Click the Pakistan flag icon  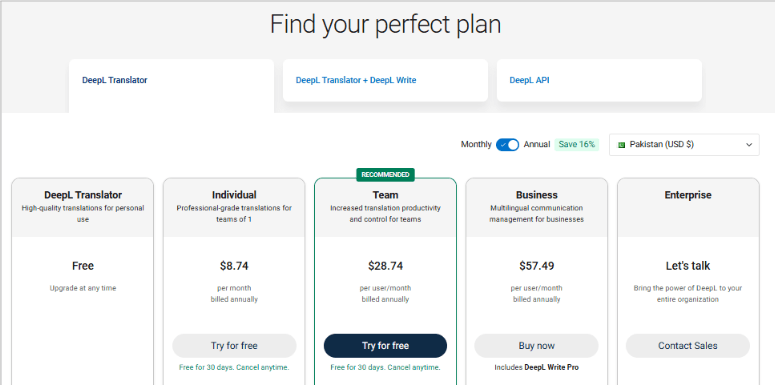[621, 145]
